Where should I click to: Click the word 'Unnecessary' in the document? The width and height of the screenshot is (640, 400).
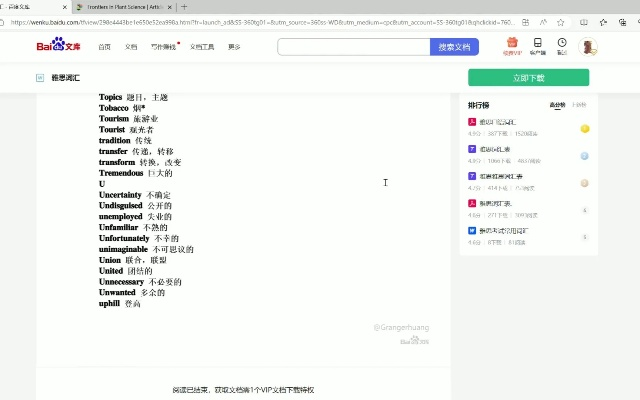(x=121, y=282)
